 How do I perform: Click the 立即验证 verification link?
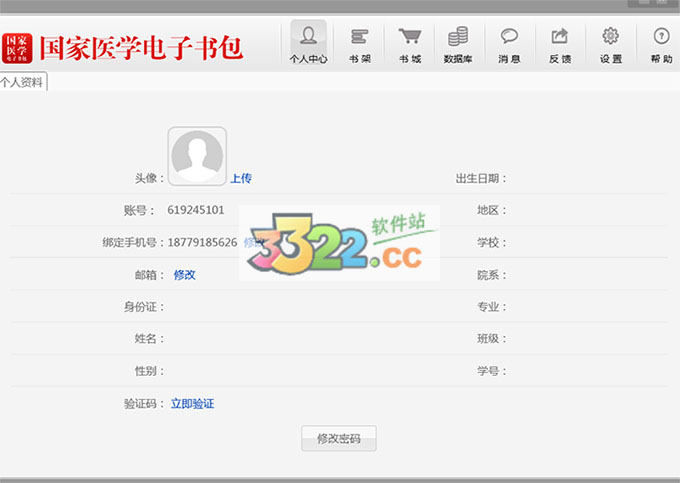[193, 404]
